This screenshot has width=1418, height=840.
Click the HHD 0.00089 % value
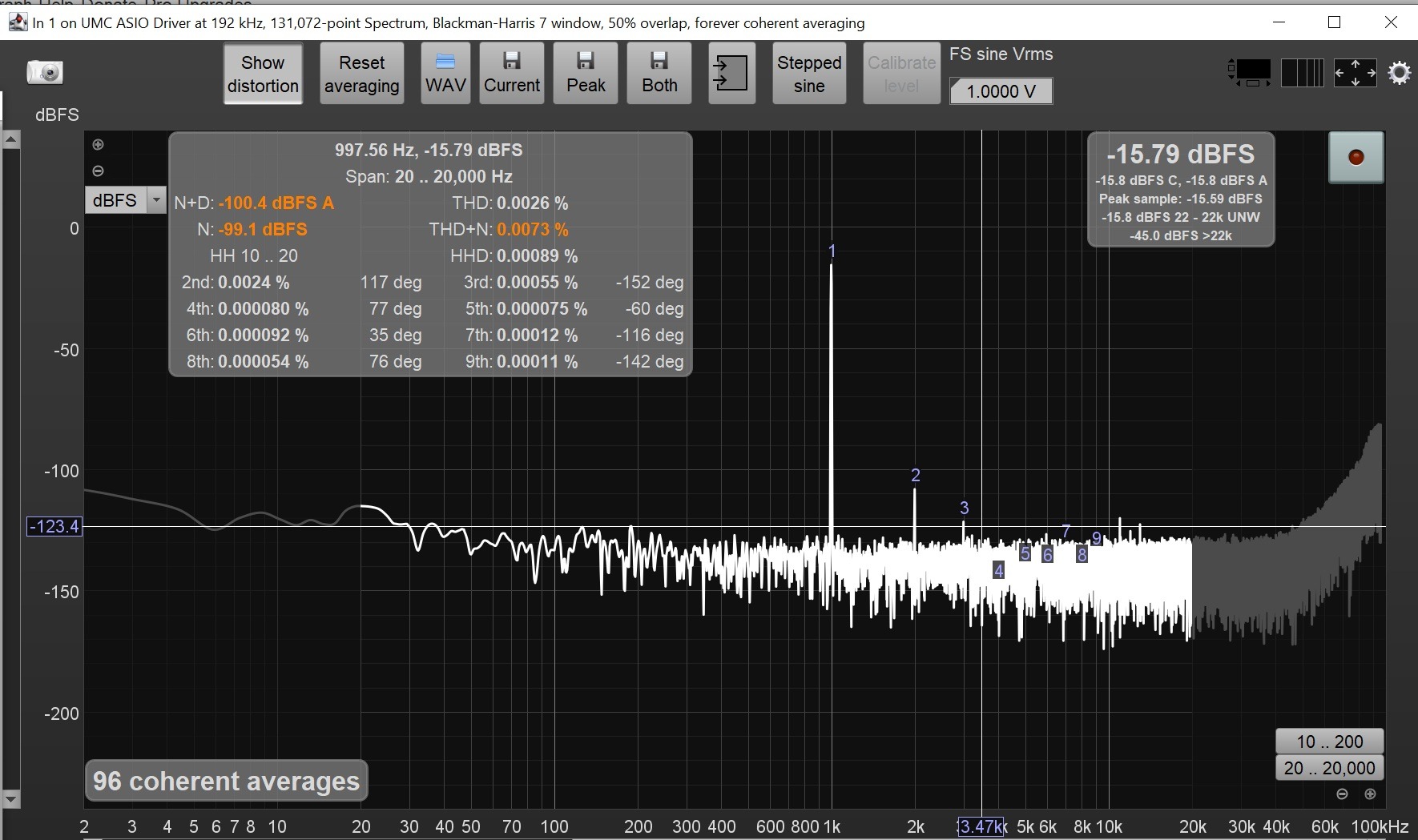click(537, 255)
